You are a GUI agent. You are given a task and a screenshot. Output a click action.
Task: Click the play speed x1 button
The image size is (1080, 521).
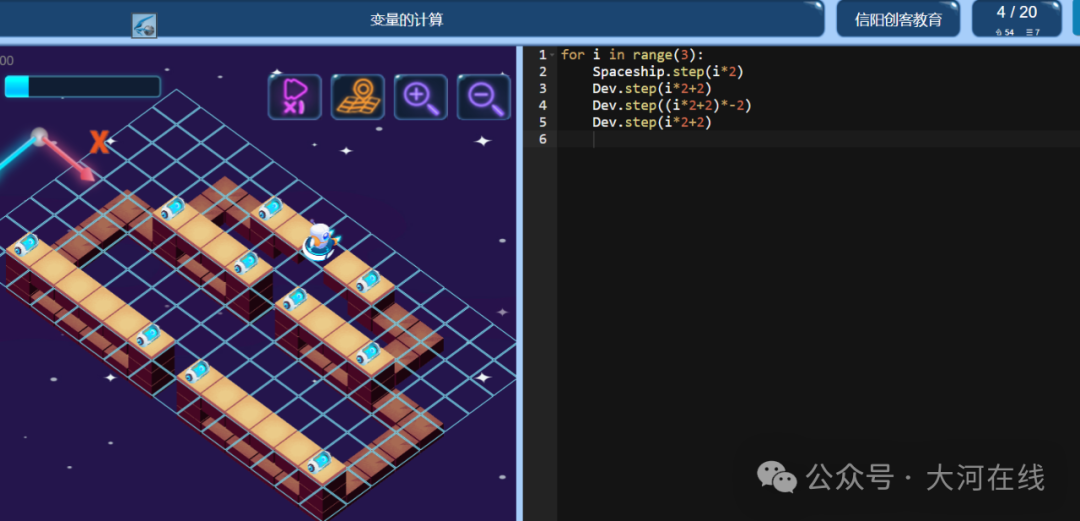pos(295,97)
